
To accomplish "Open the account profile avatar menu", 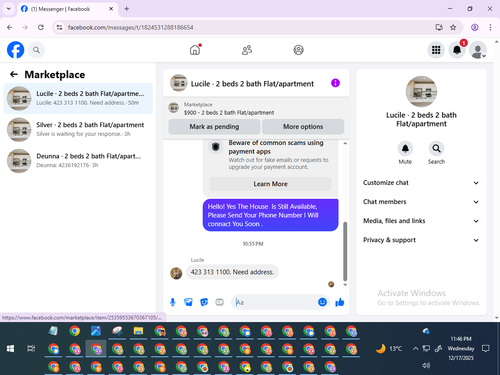I will (478, 50).
